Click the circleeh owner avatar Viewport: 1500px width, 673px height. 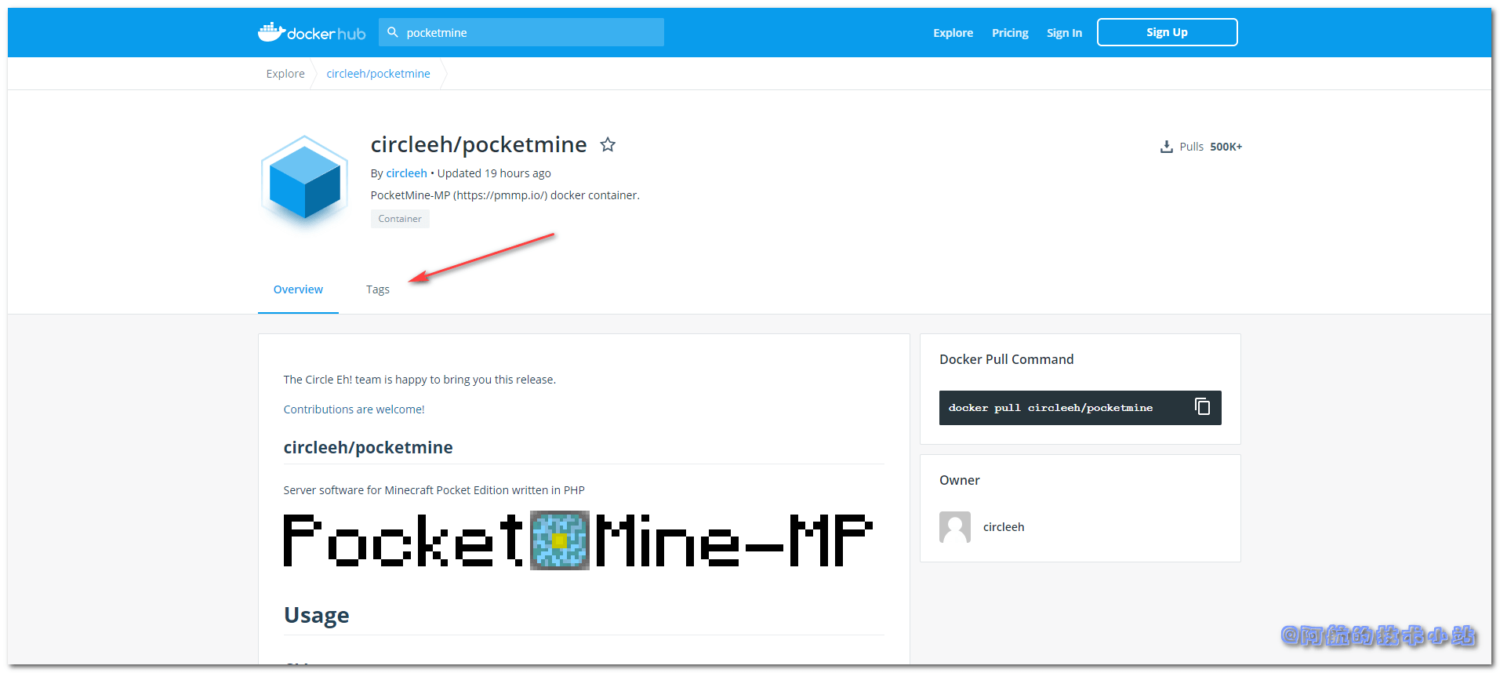[x=954, y=526]
